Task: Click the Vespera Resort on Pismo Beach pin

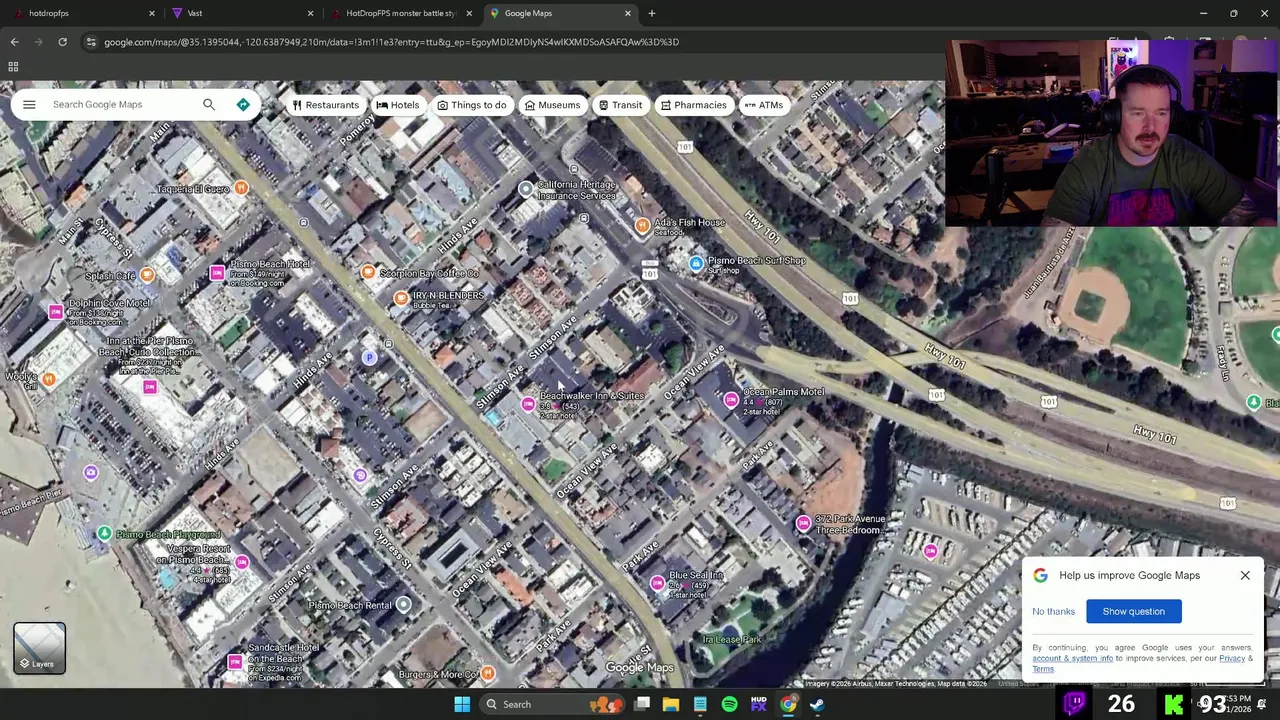Action: coord(241,562)
